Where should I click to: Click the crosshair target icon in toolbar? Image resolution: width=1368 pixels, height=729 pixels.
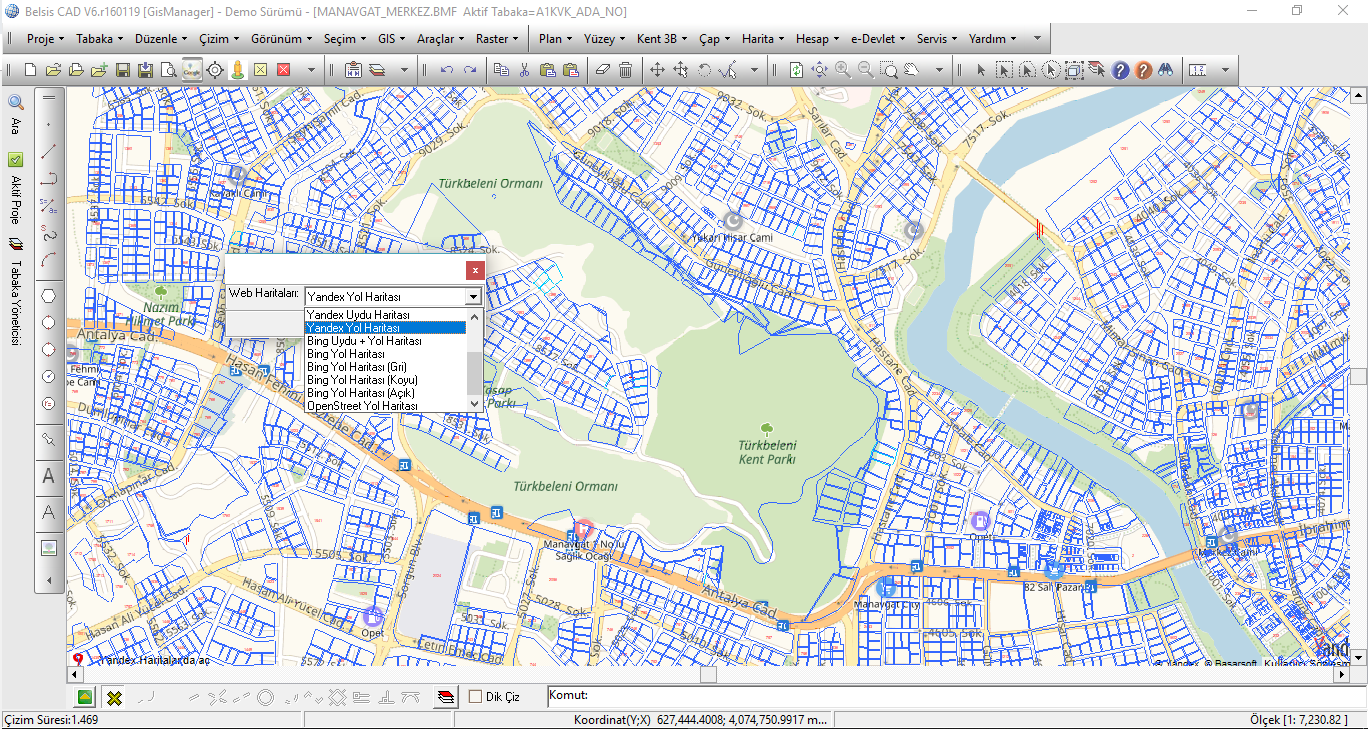click(215, 70)
